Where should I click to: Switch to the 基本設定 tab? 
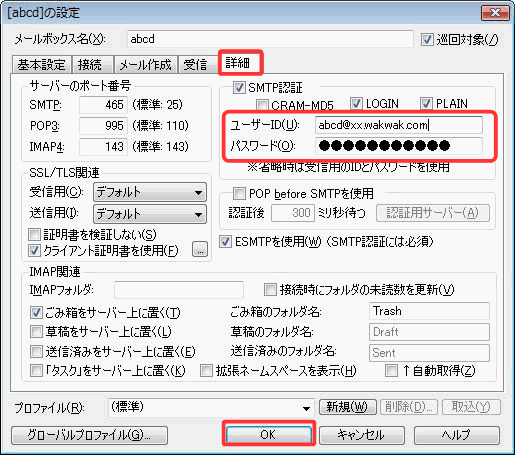[x=42, y=64]
